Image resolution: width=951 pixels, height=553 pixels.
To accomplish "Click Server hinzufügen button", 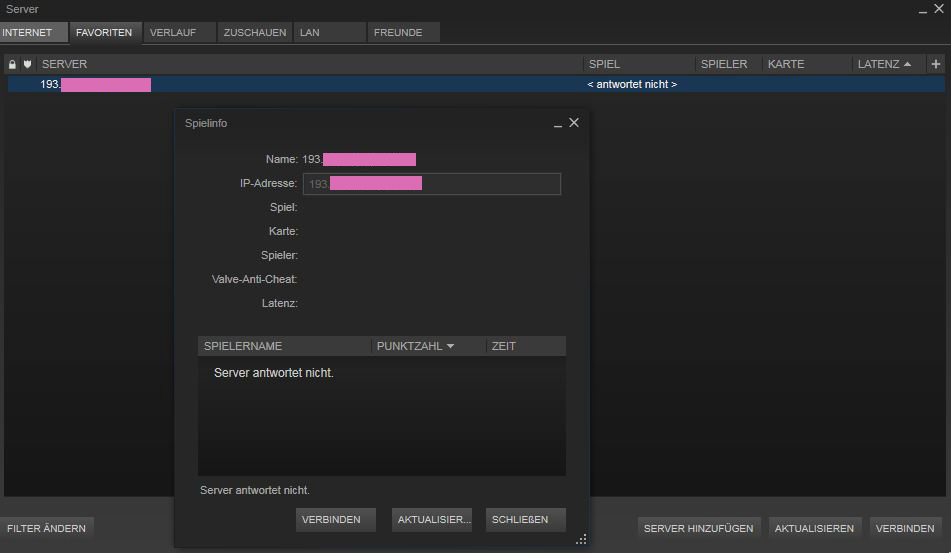I will [699, 528].
